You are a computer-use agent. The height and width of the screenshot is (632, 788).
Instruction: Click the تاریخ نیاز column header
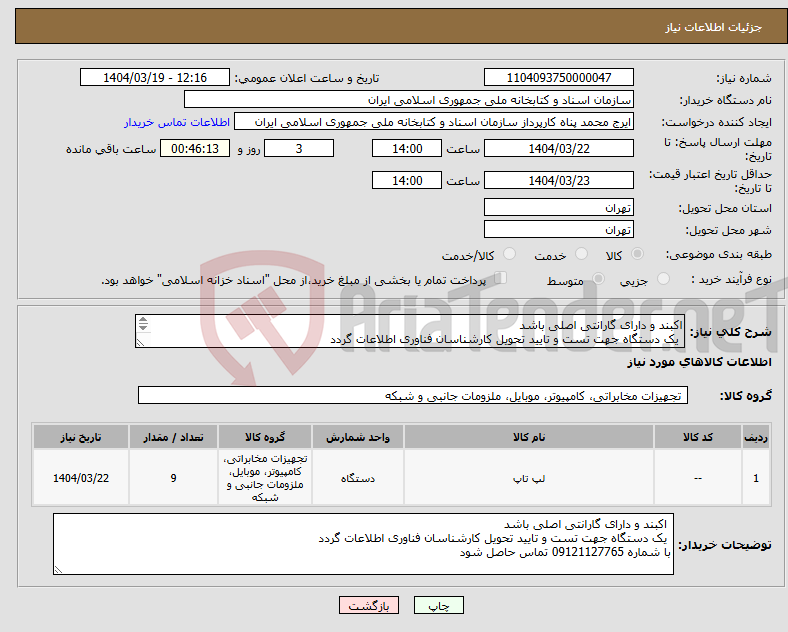81,437
